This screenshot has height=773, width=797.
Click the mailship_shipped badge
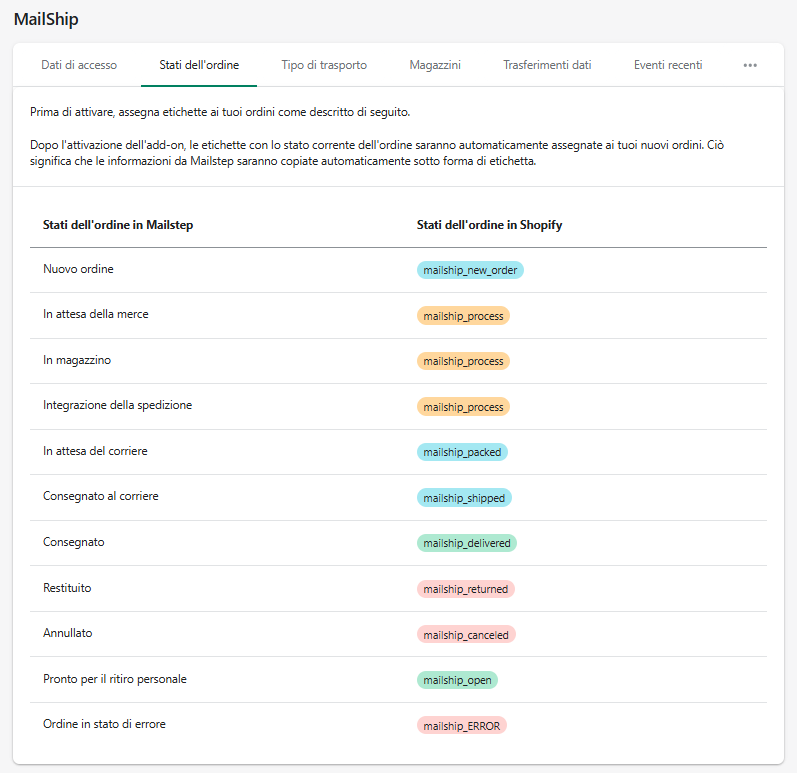point(464,498)
